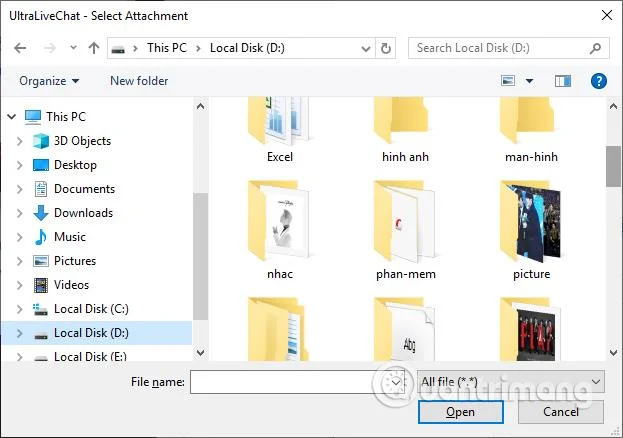The width and height of the screenshot is (623, 438).
Task: Open the File name history dropdown
Action: [396, 382]
